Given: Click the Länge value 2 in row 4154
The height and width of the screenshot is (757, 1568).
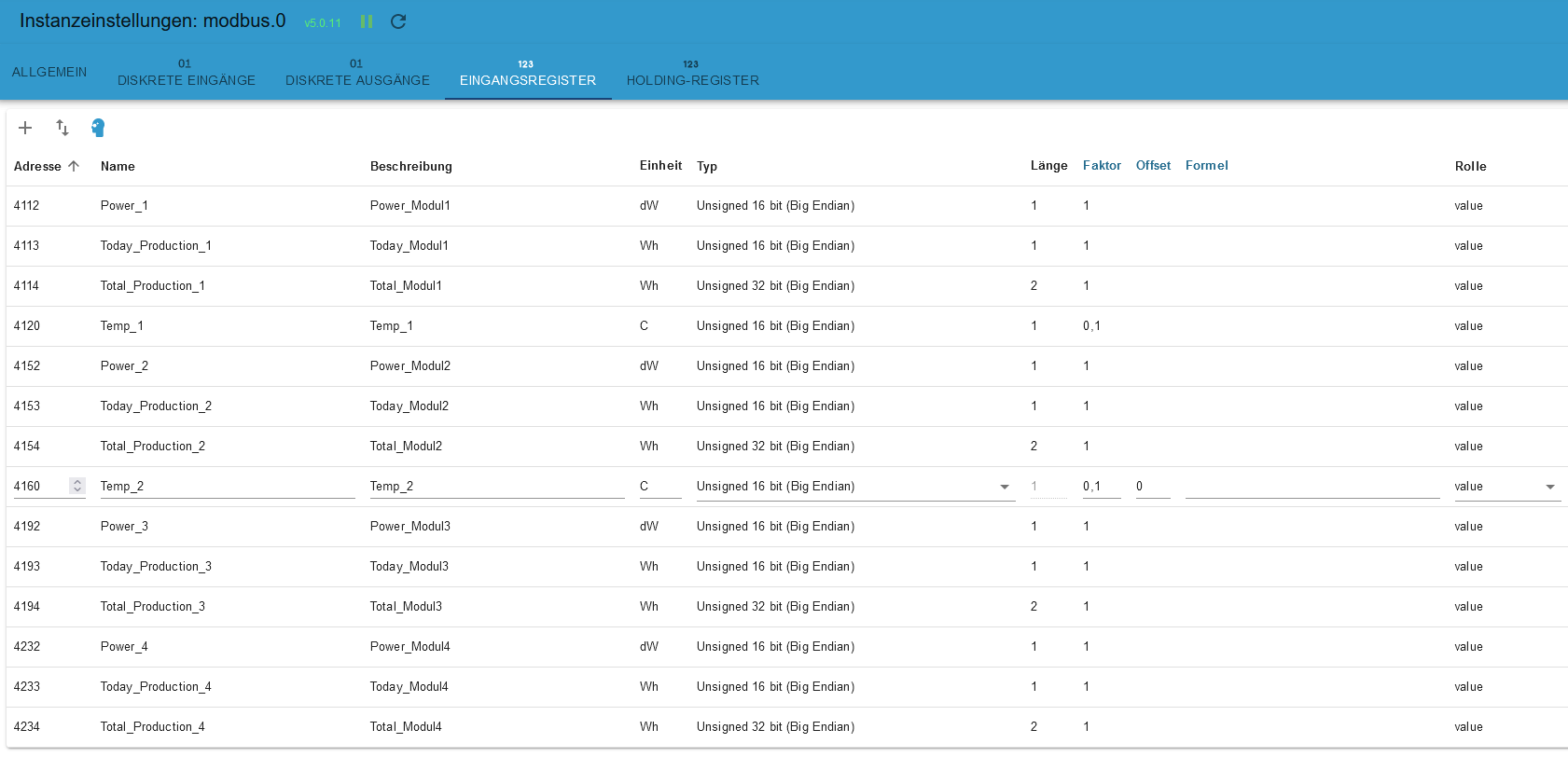Looking at the screenshot, I should pos(1034,446).
